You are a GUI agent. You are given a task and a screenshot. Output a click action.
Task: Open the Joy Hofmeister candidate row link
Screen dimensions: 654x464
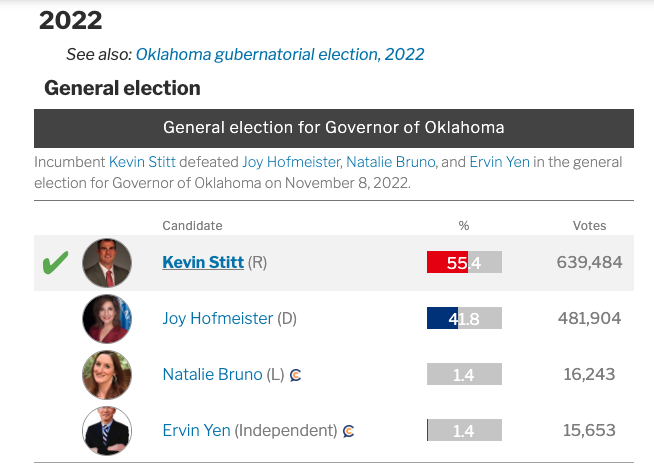coord(217,319)
